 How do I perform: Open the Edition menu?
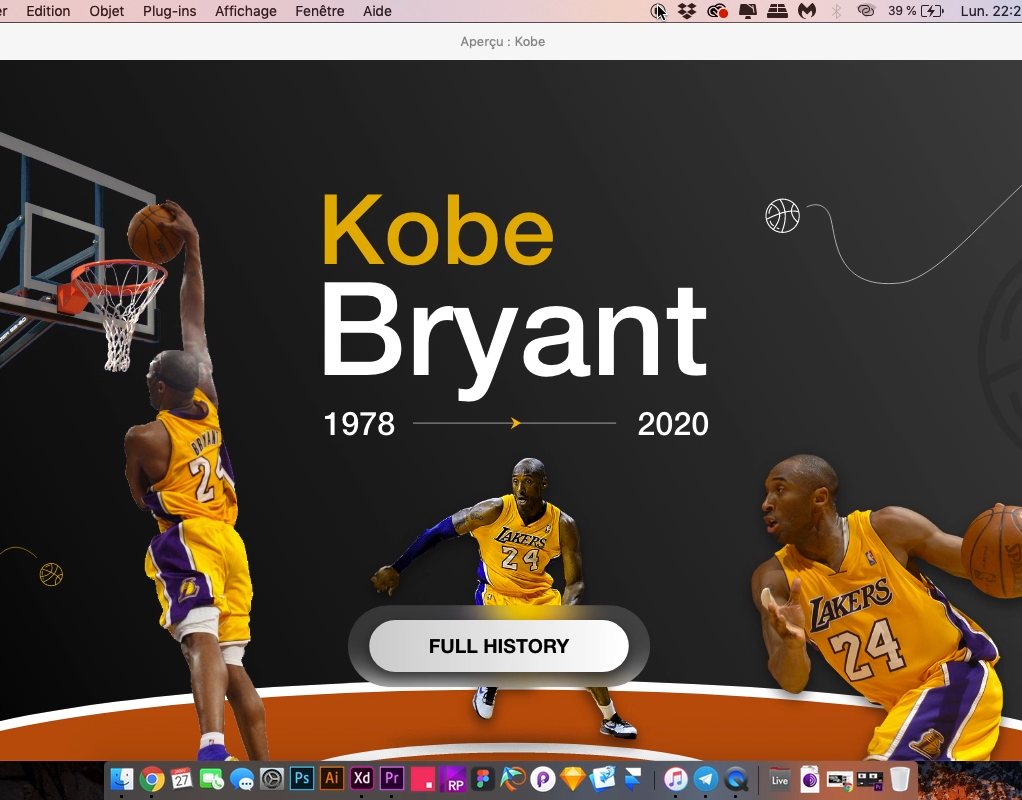48,11
